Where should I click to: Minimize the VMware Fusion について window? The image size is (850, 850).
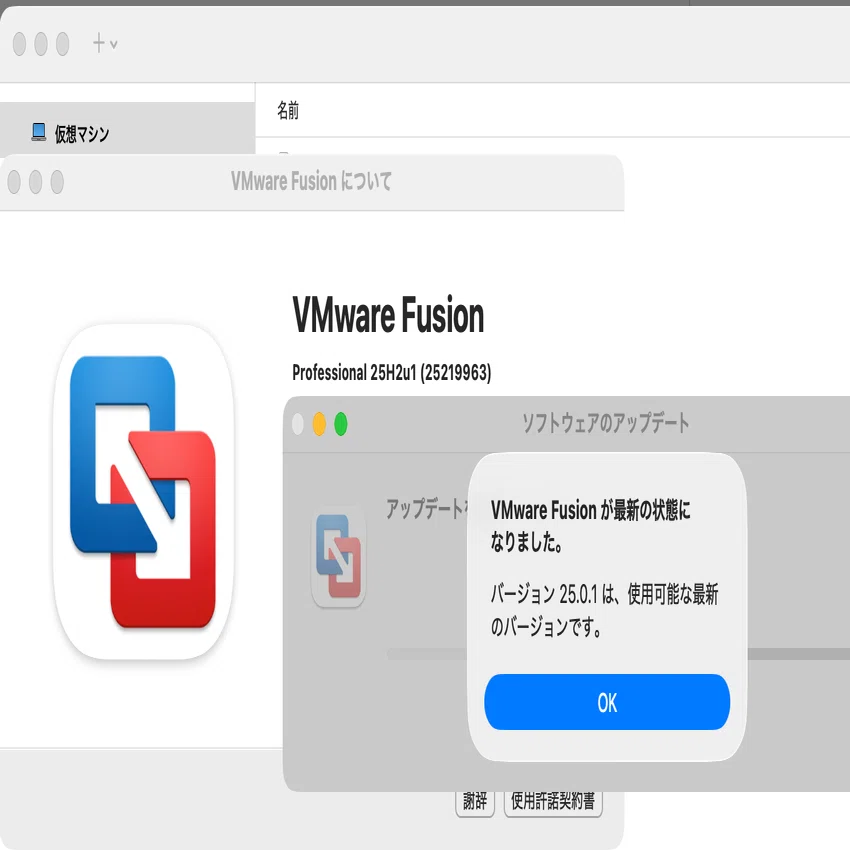(36, 182)
